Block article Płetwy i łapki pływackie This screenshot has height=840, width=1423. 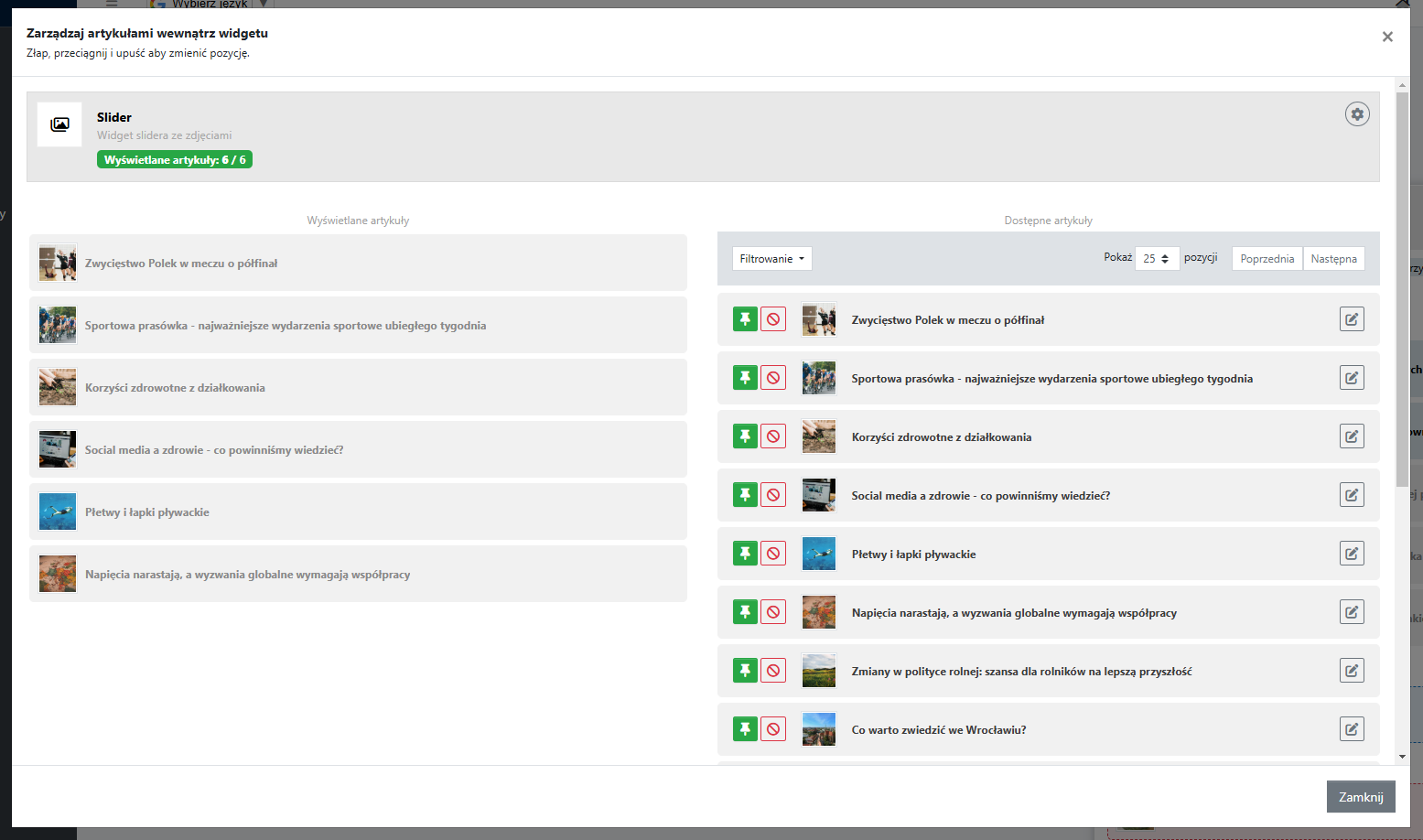coord(773,554)
